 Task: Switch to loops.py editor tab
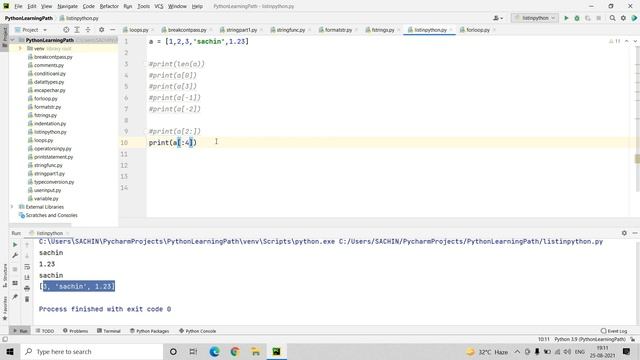[x=138, y=30]
